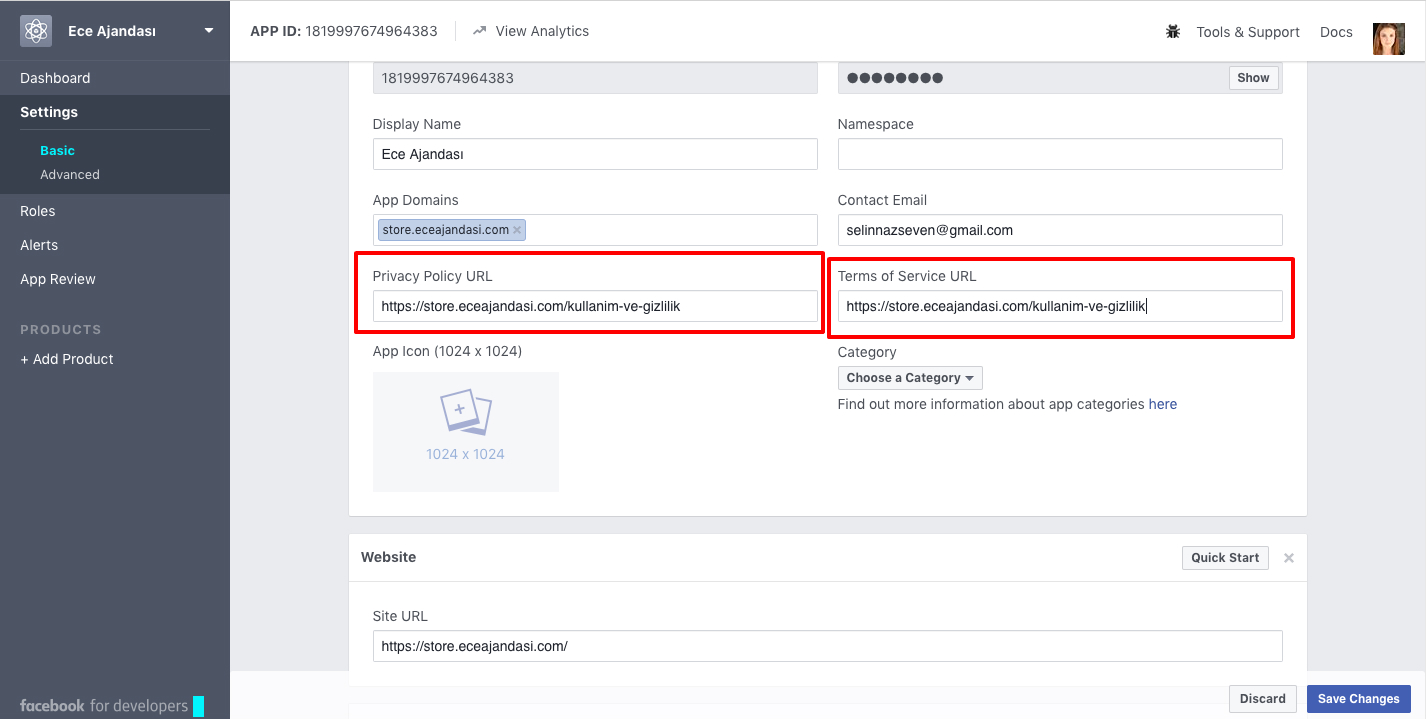Open Advanced settings submenu item
This screenshot has height=719, width=1426.
click(x=70, y=174)
